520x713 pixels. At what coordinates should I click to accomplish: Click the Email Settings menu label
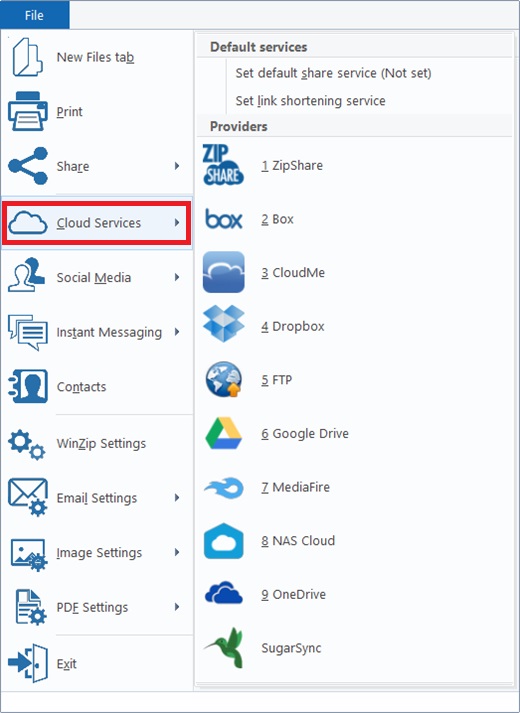tap(97, 498)
